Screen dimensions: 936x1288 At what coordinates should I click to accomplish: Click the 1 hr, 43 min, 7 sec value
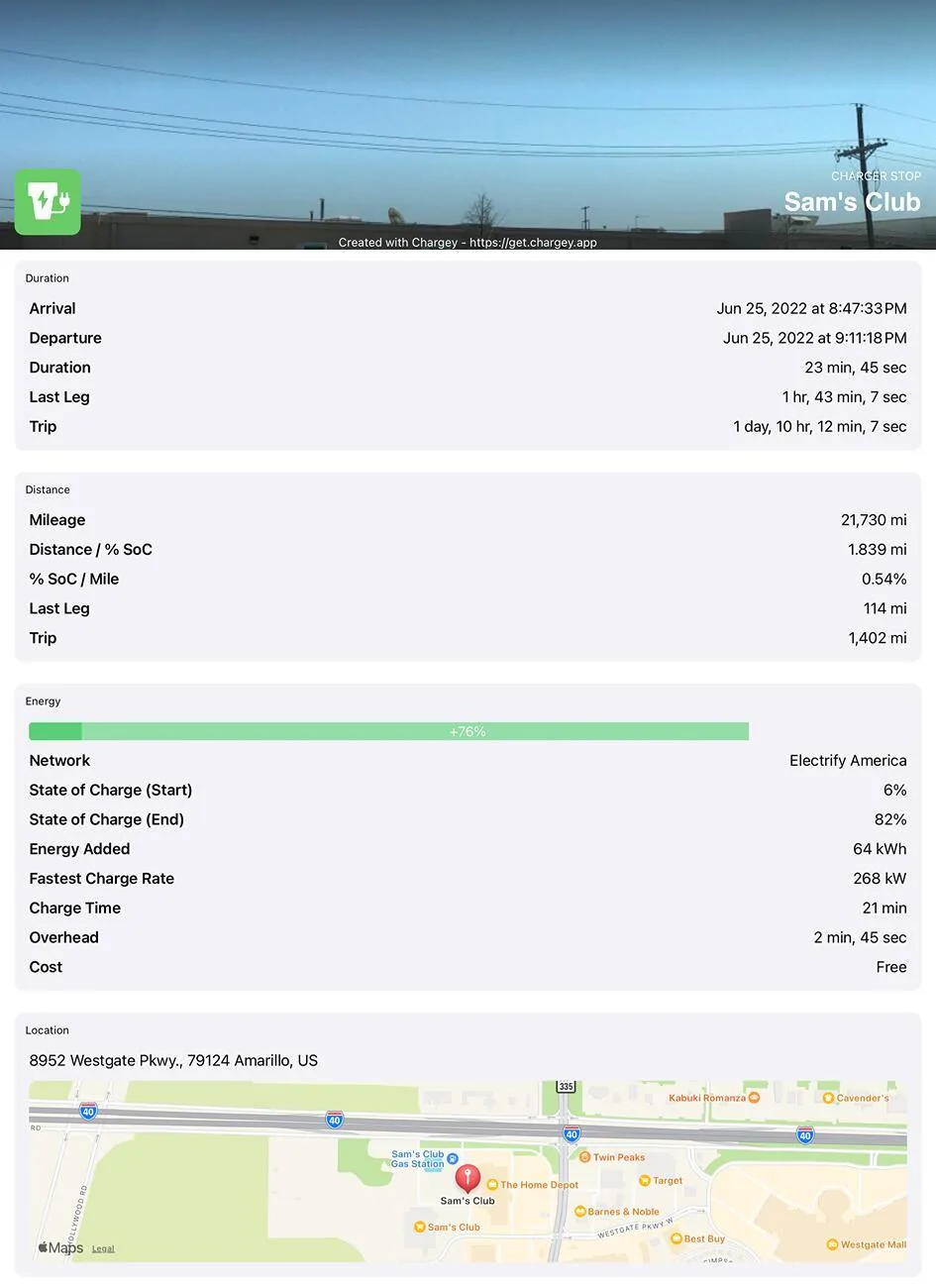coord(844,397)
